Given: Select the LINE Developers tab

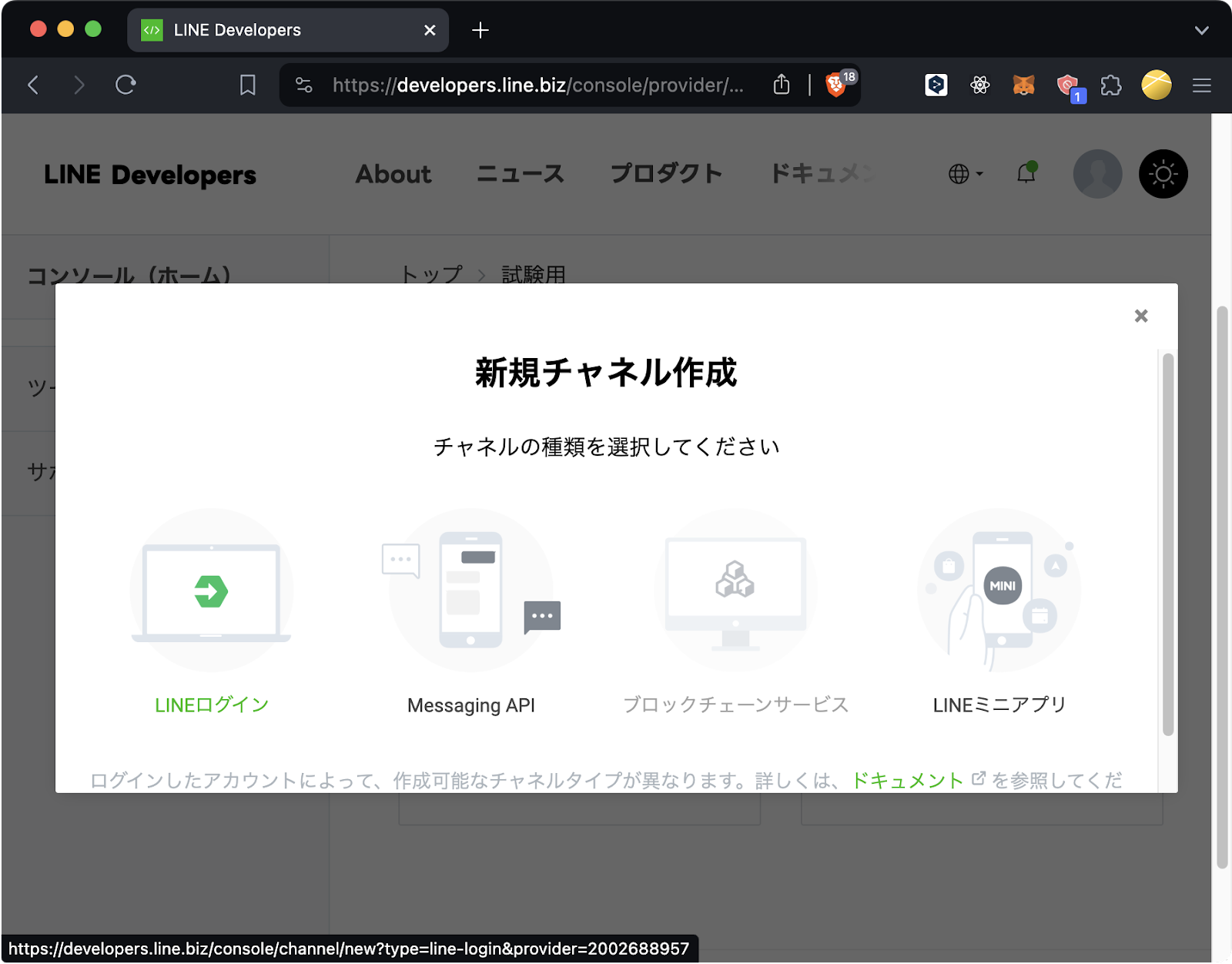Looking at the screenshot, I should 288,30.
